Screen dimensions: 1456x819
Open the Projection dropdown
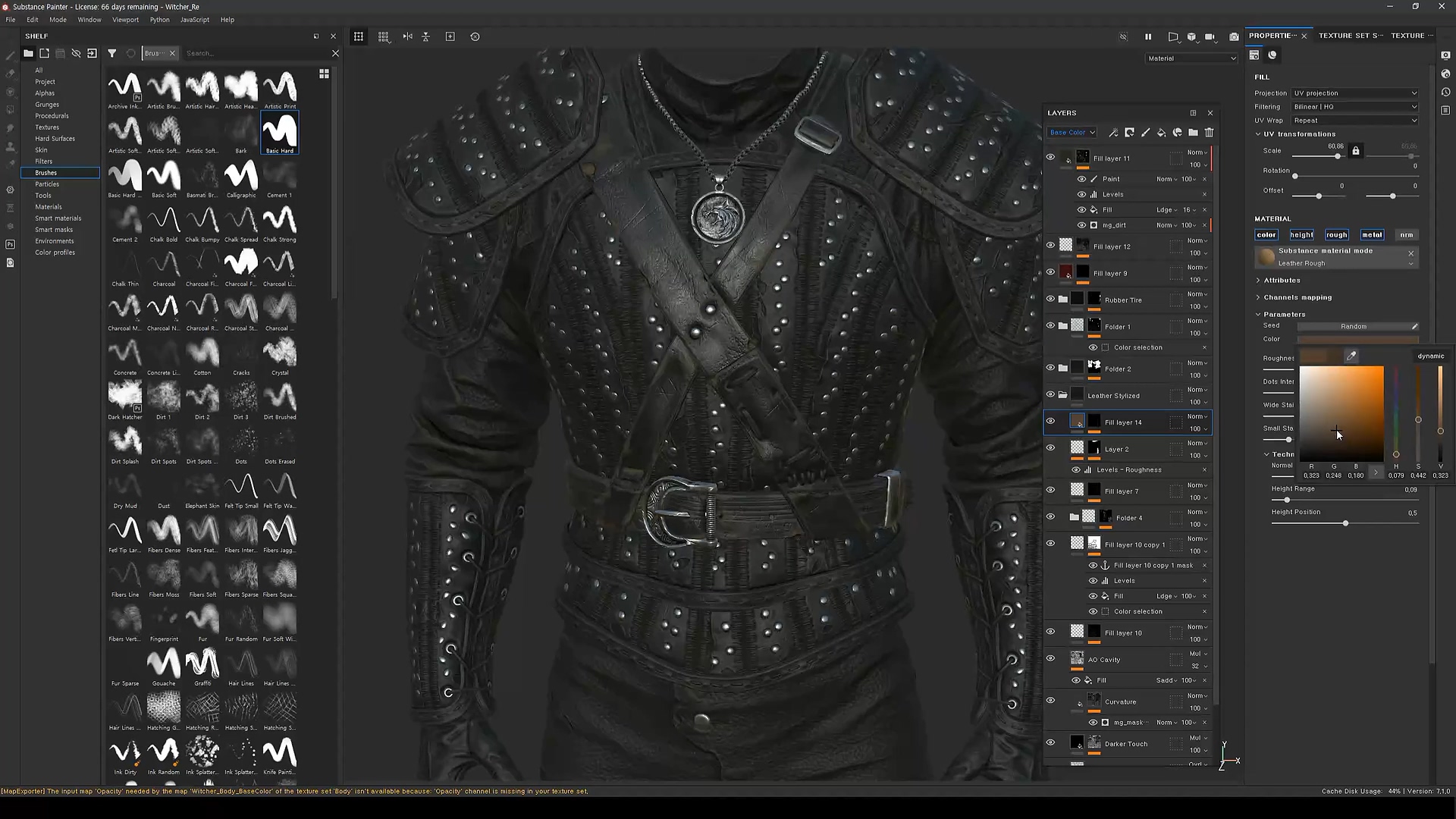point(1354,93)
